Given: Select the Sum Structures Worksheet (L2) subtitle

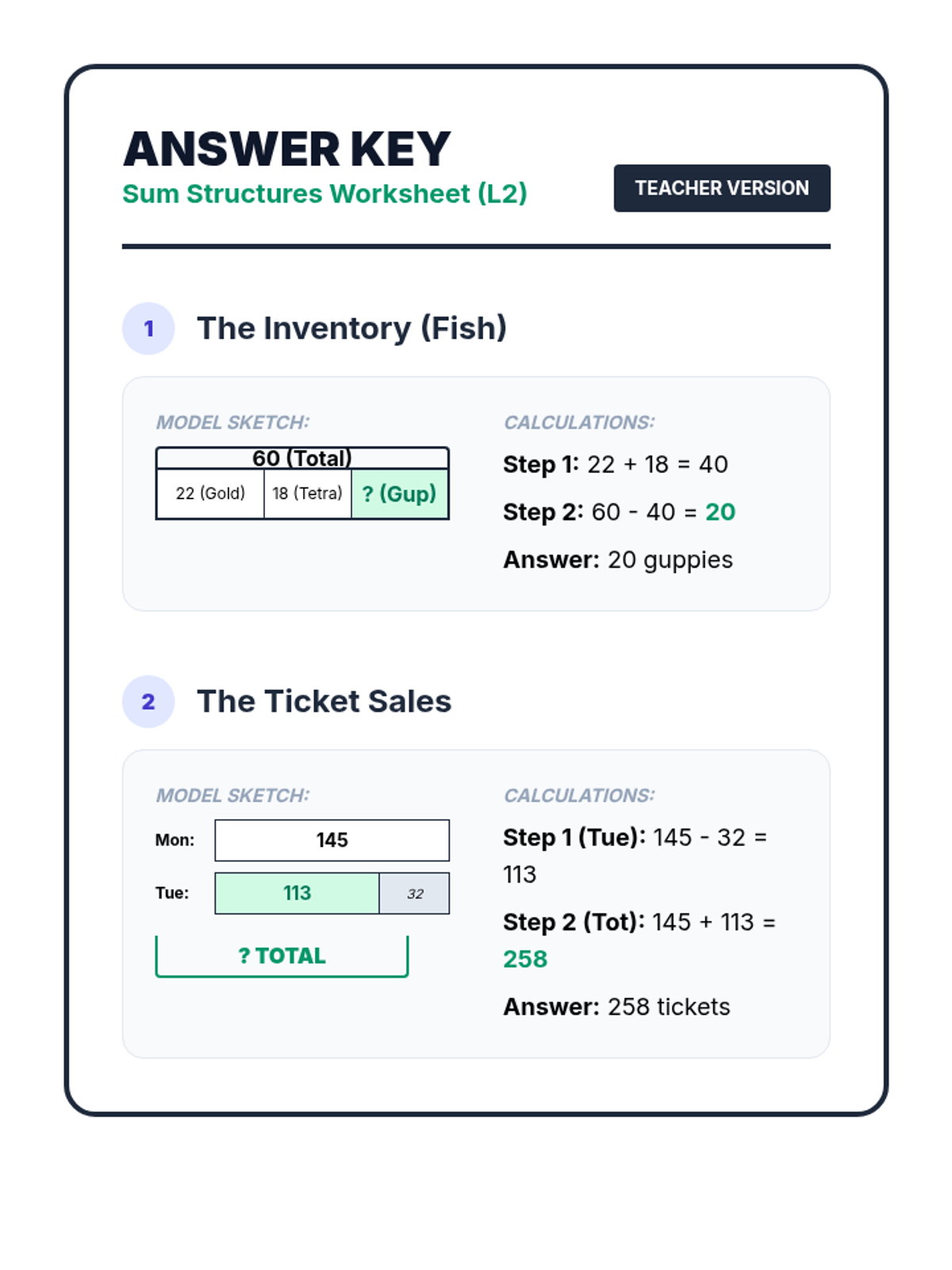Looking at the screenshot, I should click(x=324, y=194).
